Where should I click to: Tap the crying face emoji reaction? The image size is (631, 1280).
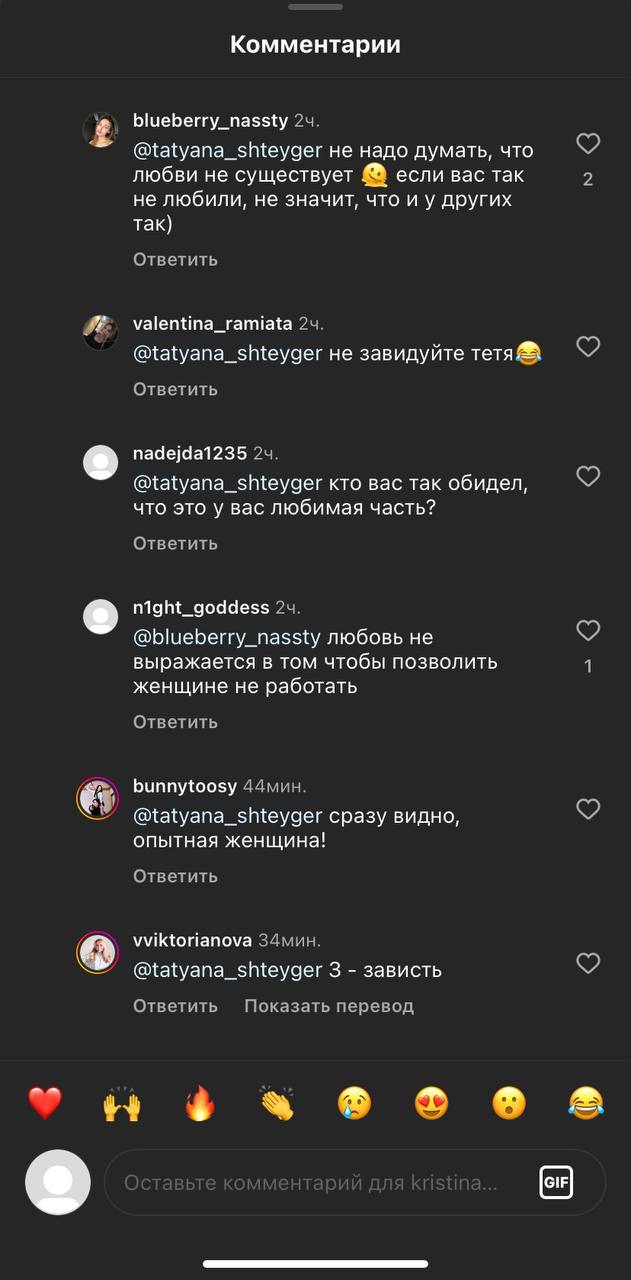pyautogui.click(x=355, y=1104)
